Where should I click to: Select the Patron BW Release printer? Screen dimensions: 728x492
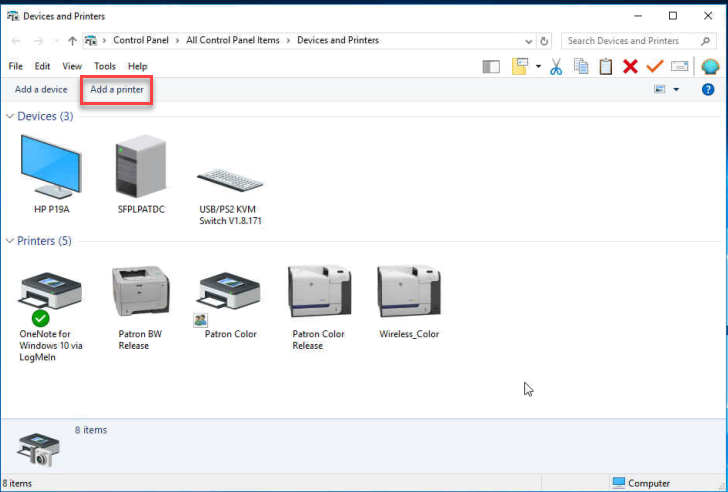coord(141,307)
